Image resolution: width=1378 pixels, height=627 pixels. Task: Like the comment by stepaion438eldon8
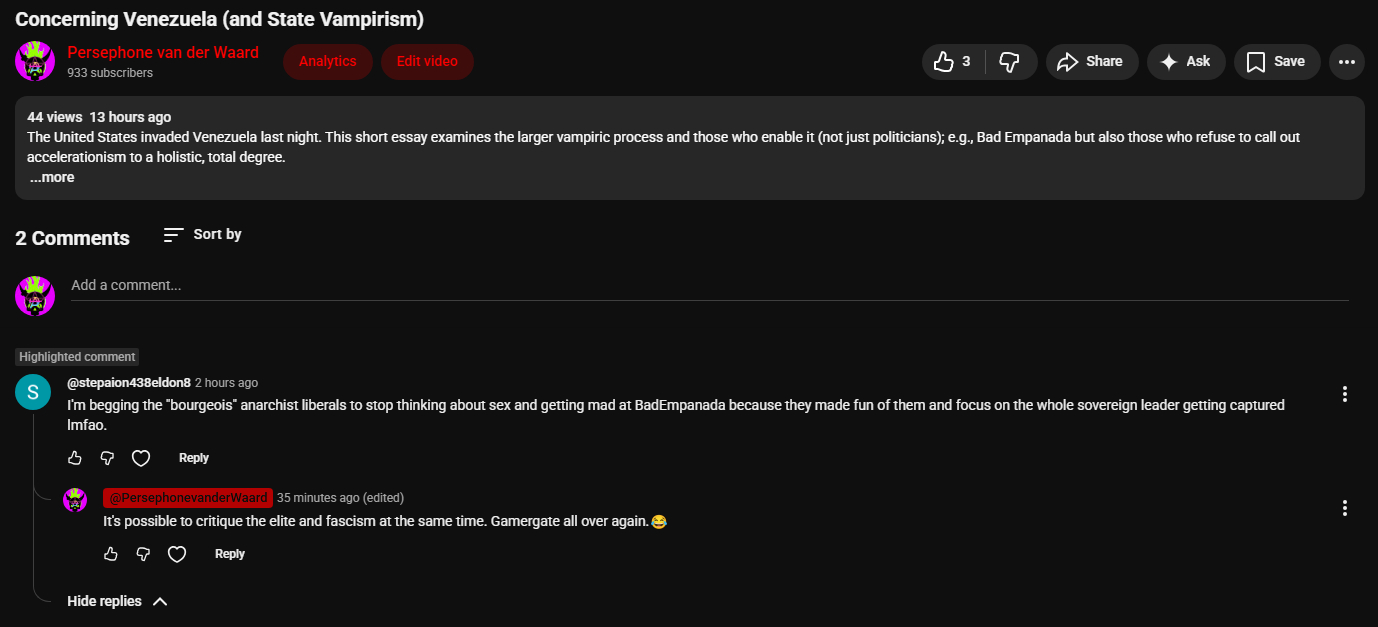click(75, 458)
